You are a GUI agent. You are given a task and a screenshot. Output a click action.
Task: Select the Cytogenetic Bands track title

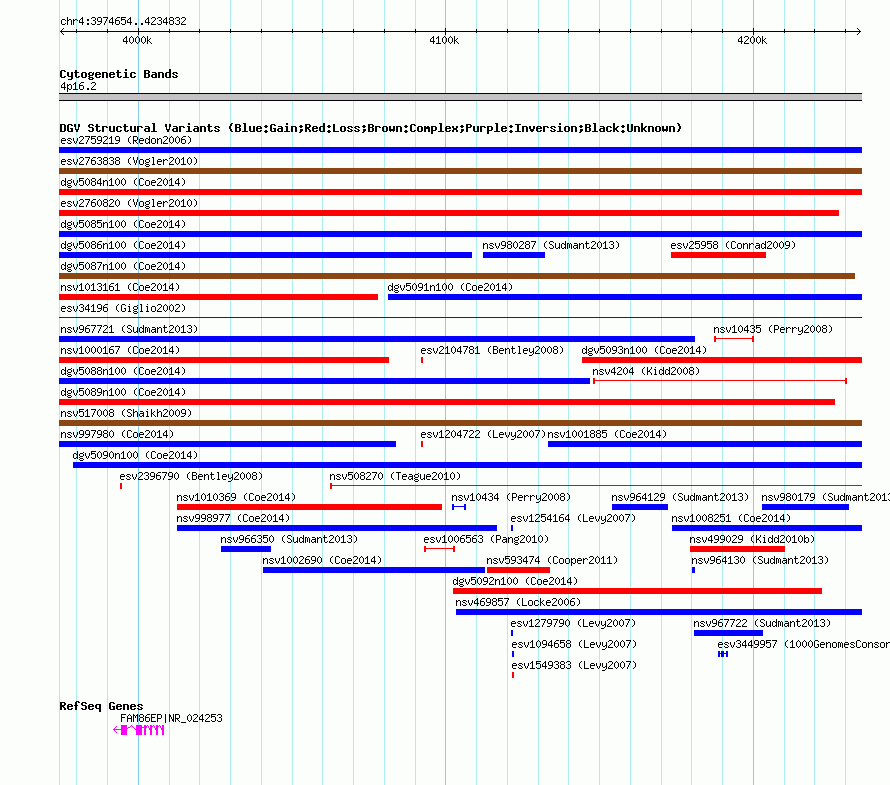click(x=119, y=74)
